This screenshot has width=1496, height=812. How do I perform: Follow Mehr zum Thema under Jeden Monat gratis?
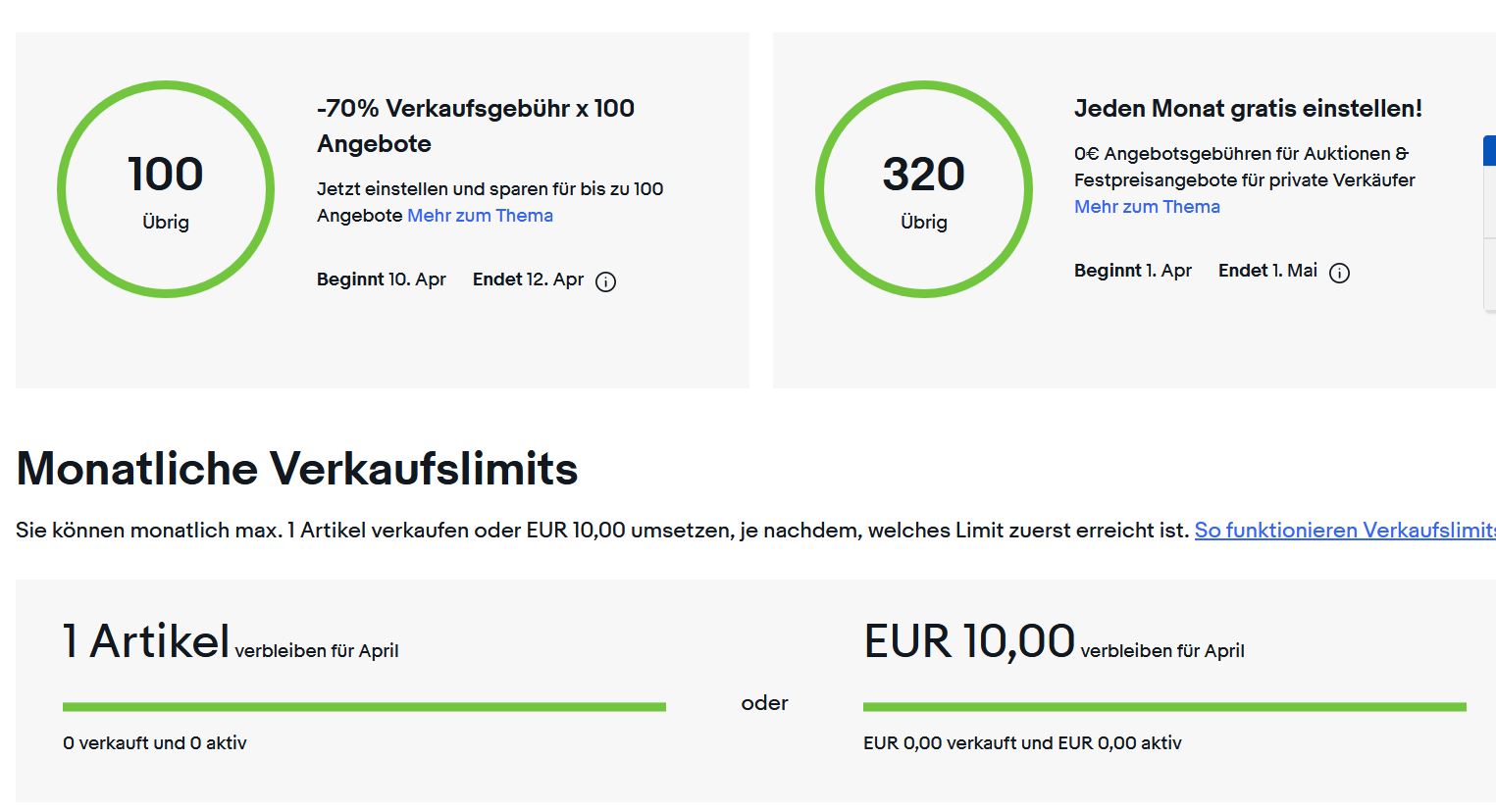(1147, 207)
